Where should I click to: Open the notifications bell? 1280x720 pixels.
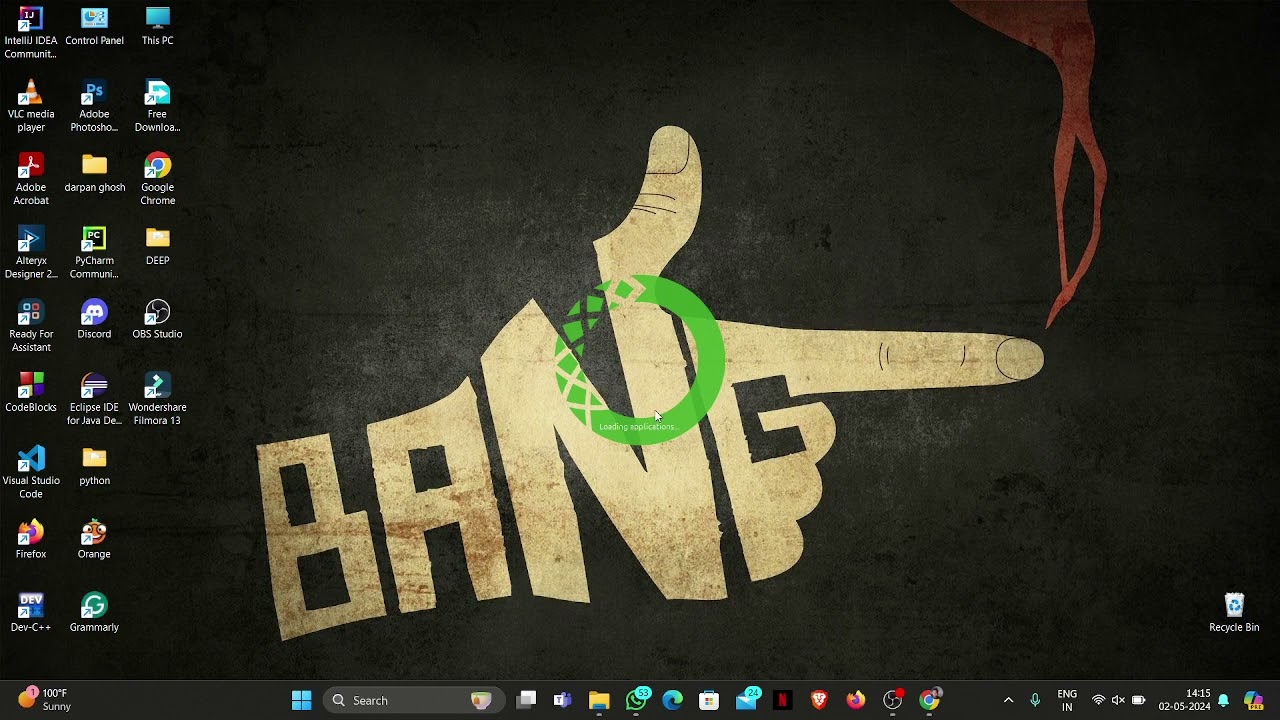tap(1223, 700)
